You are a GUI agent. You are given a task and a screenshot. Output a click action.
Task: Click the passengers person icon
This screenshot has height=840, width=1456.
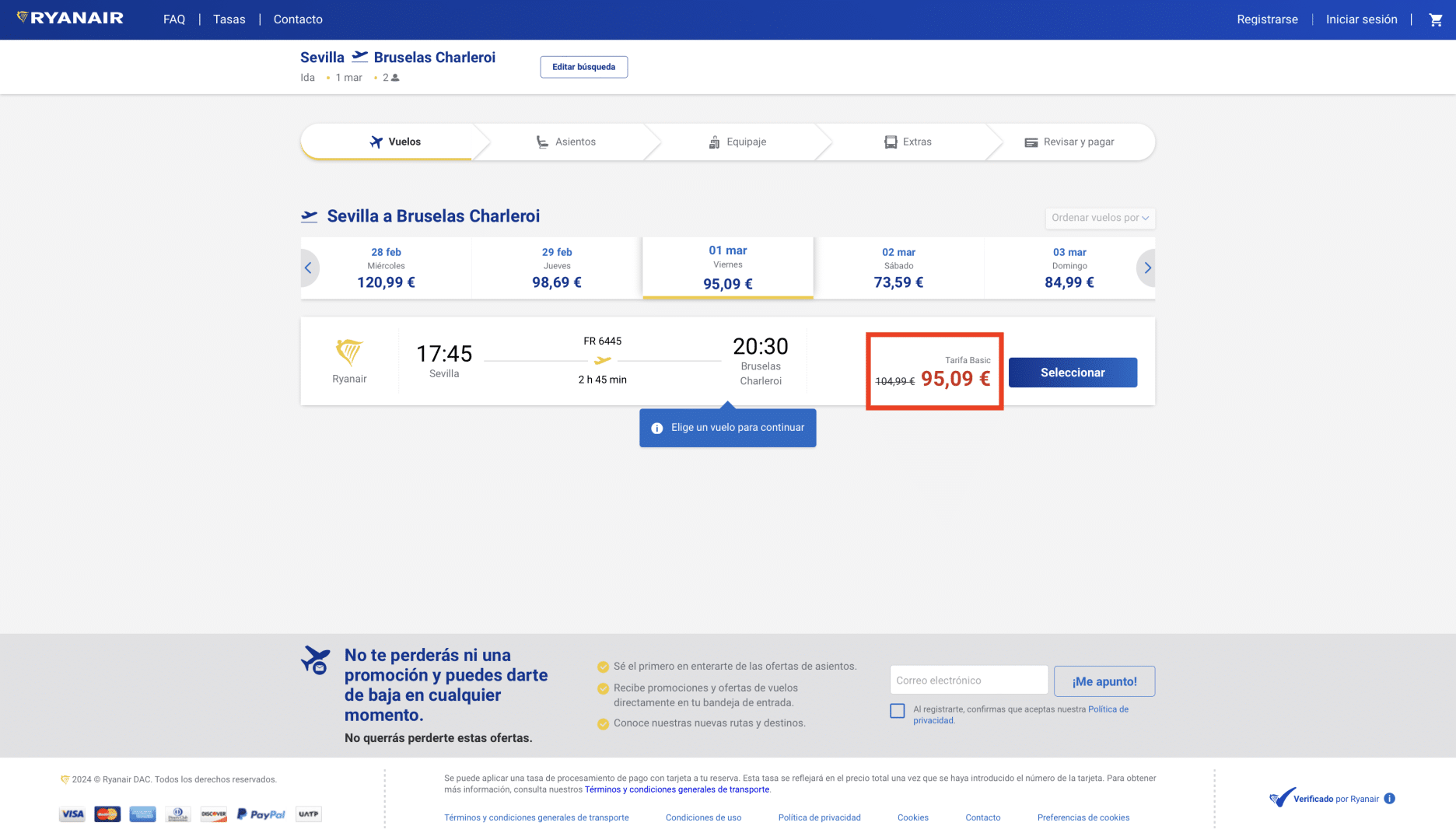pos(395,78)
